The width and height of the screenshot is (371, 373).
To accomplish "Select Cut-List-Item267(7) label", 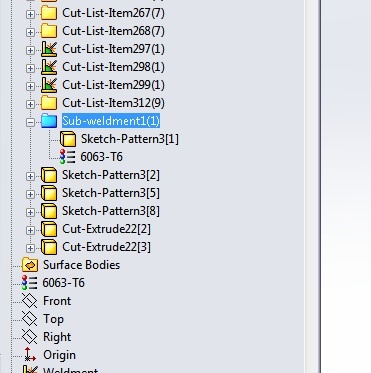I will tap(113, 13).
